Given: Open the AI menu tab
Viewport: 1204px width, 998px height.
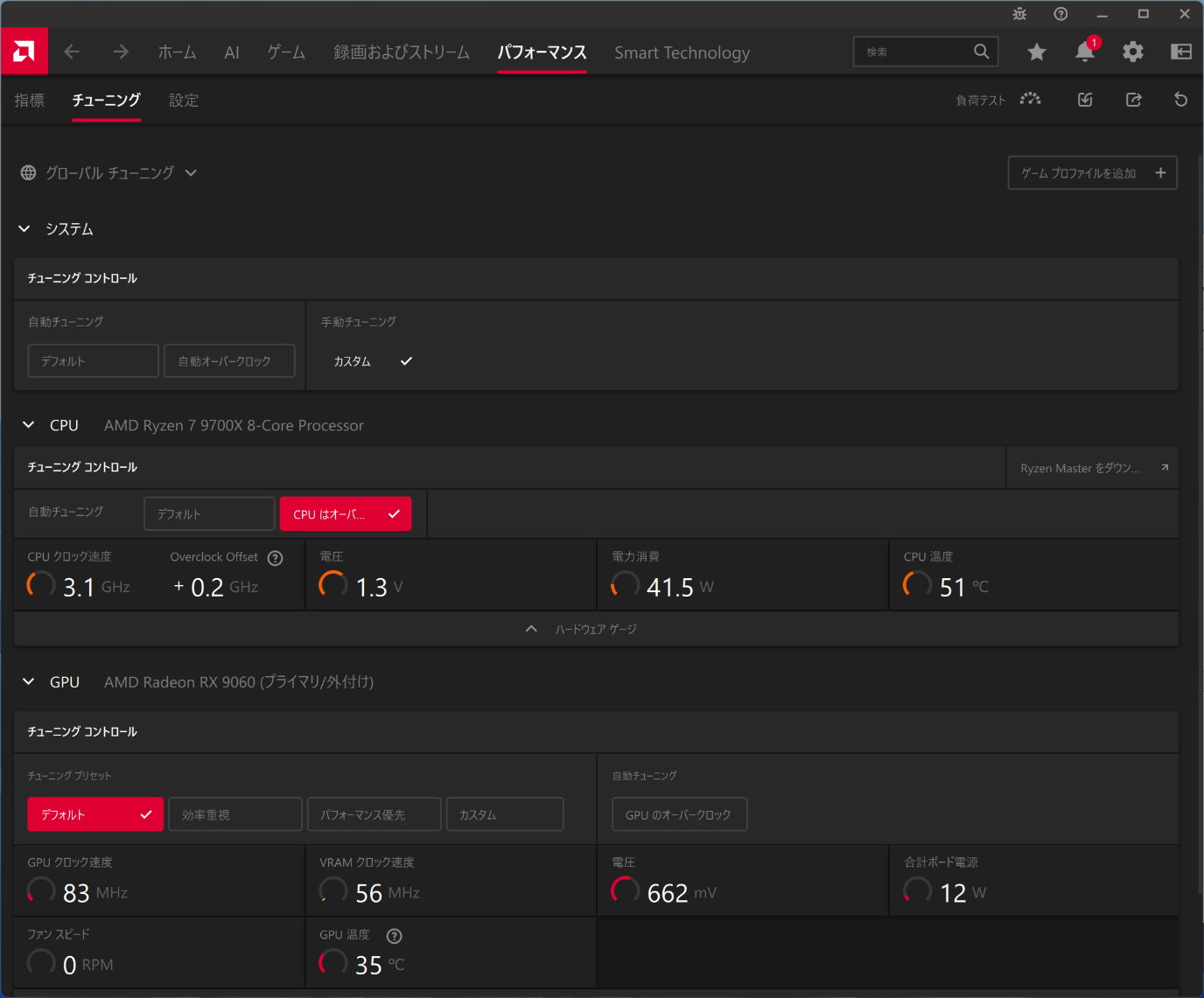Looking at the screenshot, I should coord(232,52).
